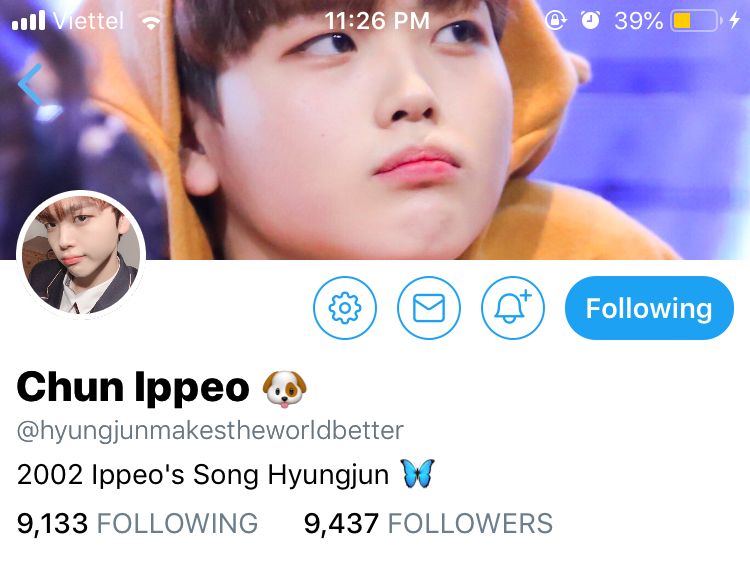The width and height of the screenshot is (750, 566).
Task: Tap the bio text Song Hyungjun
Action: pos(291,475)
